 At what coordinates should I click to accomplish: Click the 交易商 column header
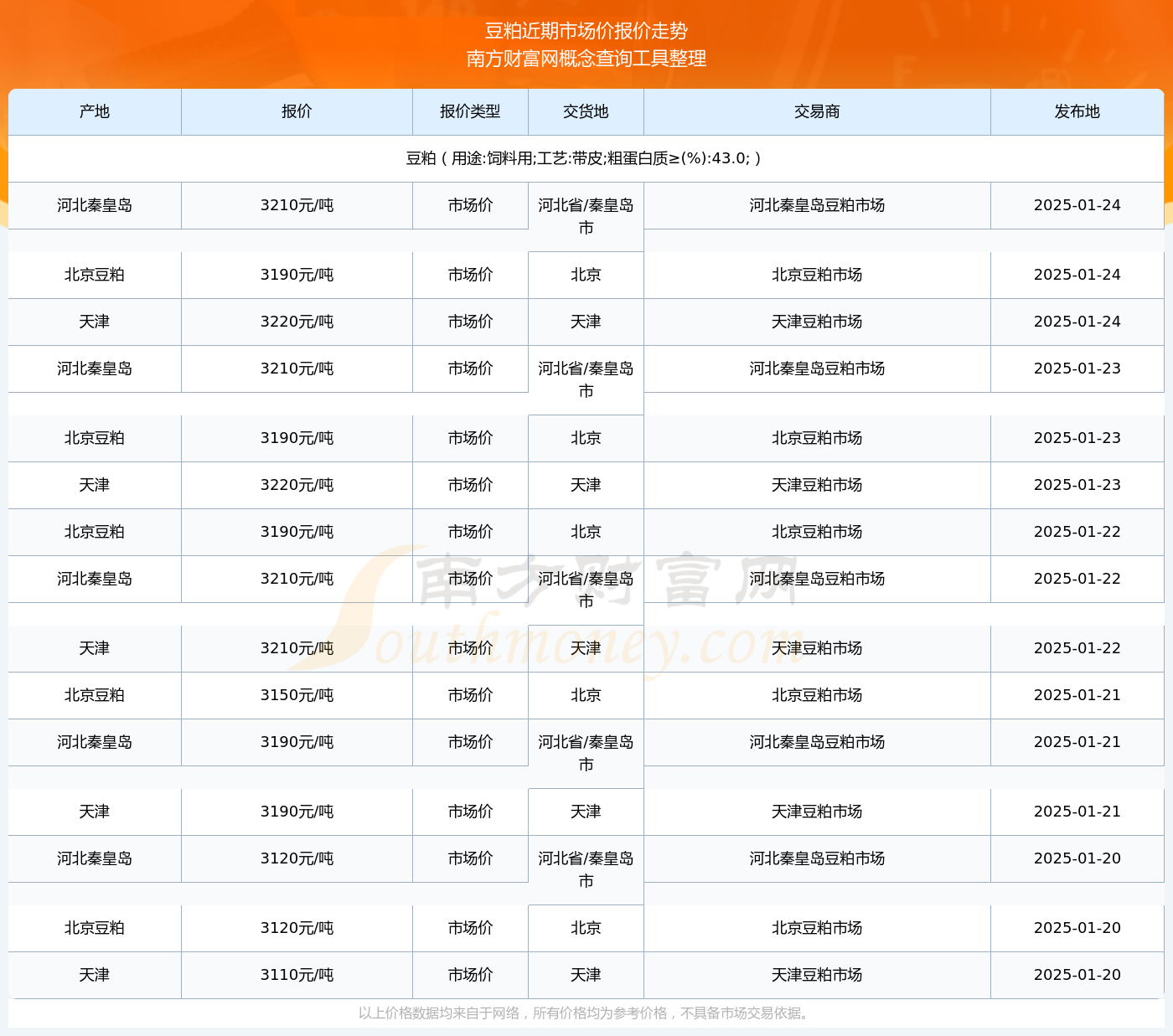817,111
